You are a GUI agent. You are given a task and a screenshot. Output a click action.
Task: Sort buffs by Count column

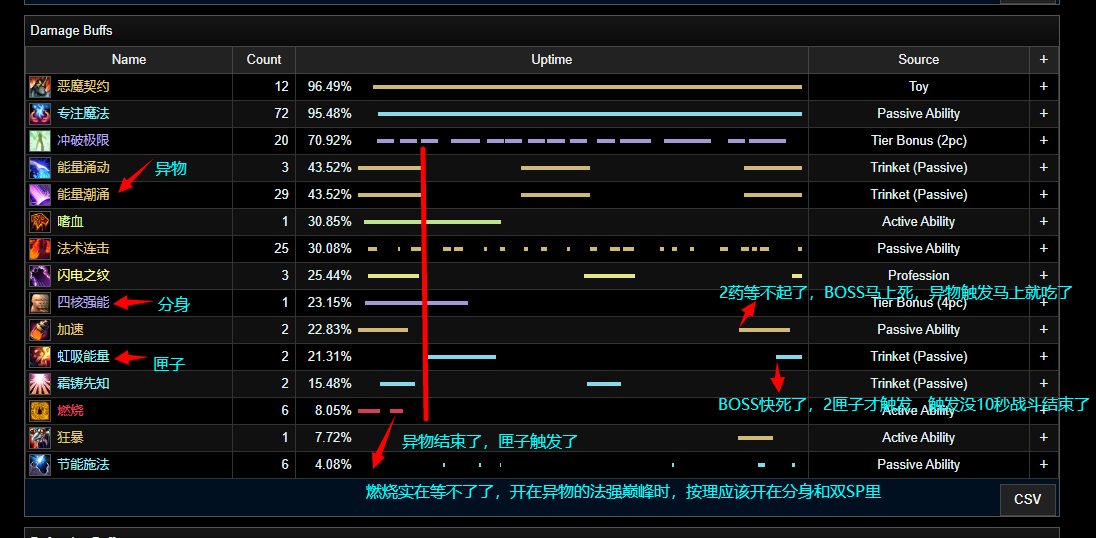pos(264,60)
